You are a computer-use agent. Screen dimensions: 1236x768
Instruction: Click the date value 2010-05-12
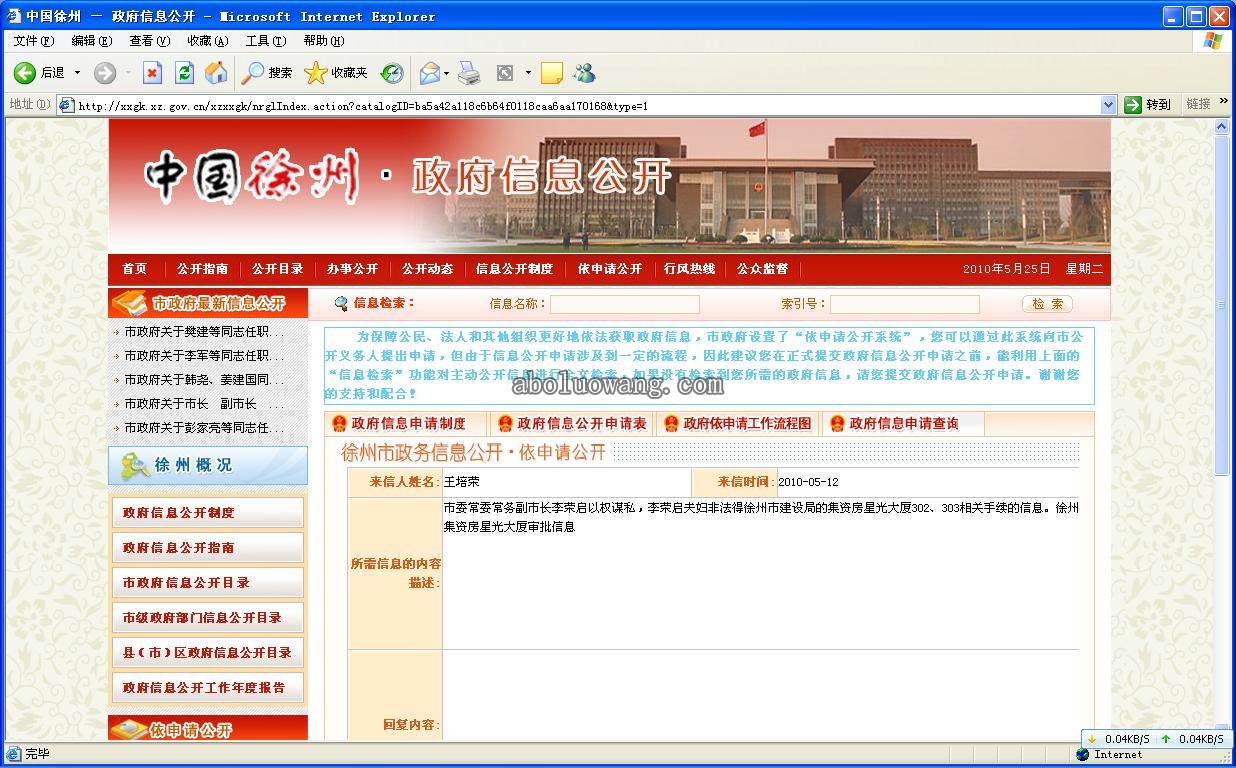pyautogui.click(x=808, y=482)
